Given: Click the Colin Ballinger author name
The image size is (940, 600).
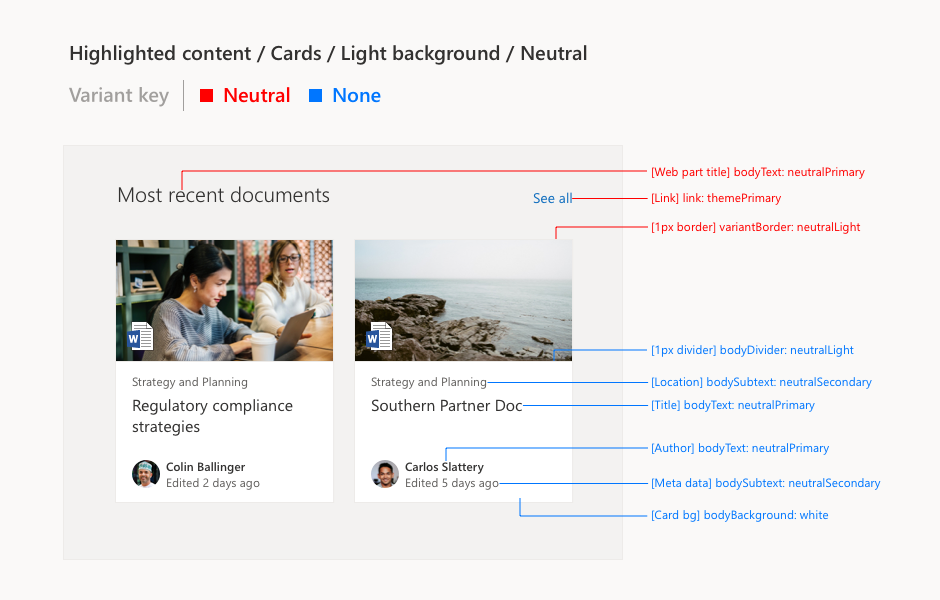Looking at the screenshot, I should 206,467.
